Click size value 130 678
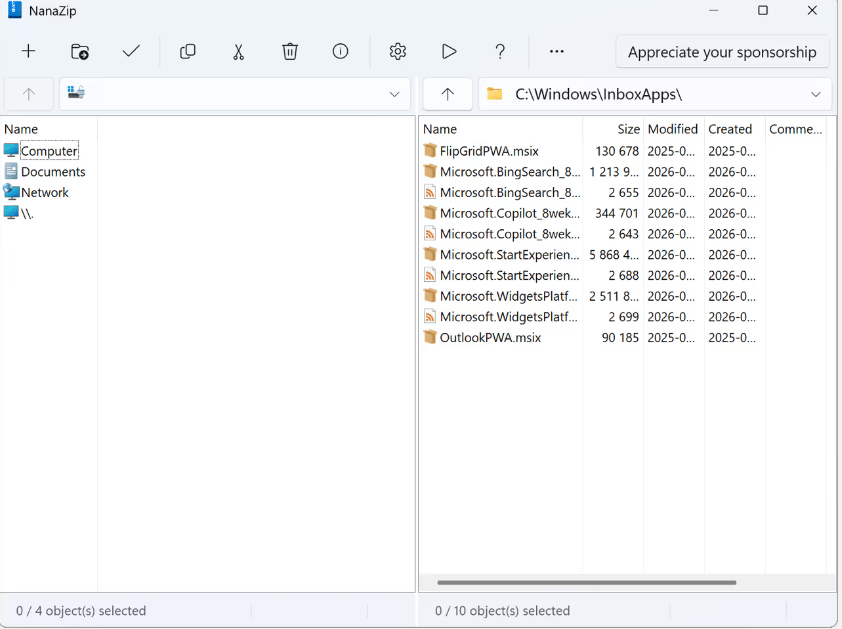 coord(617,151)
